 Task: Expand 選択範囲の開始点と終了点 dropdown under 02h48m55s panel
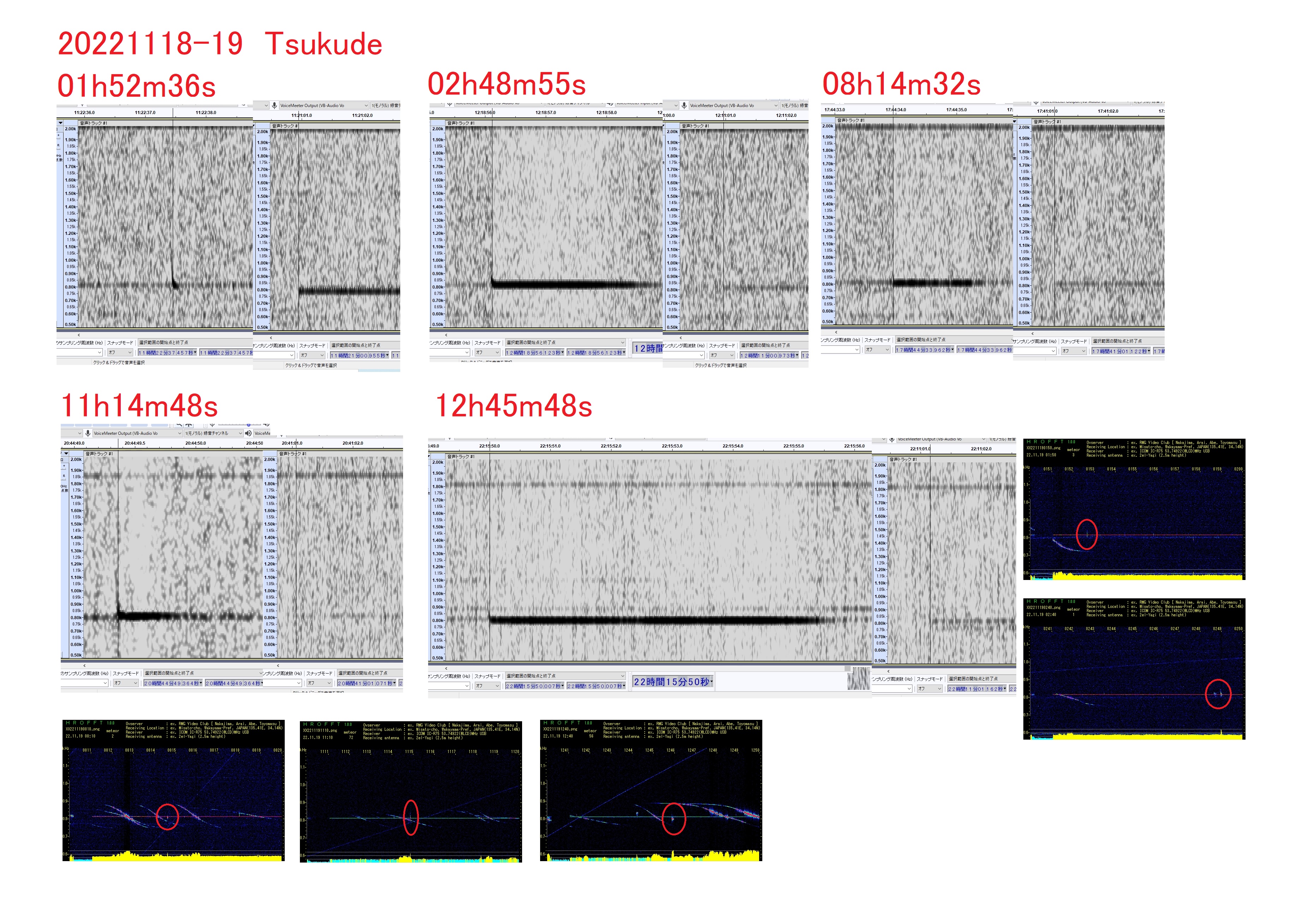pyautogui.click(x=623, y=343)
